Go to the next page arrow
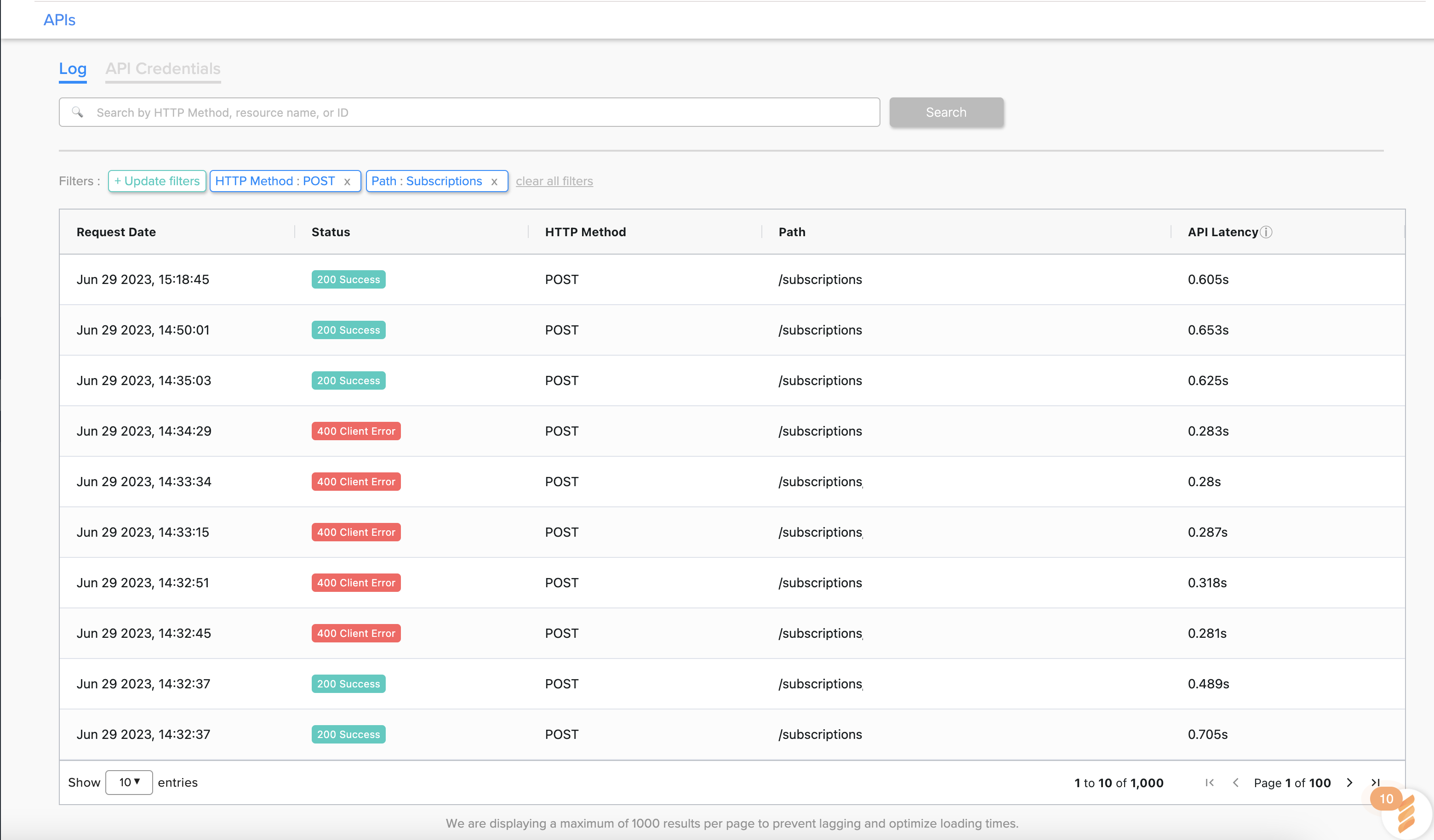The height and width of the screenshot is (840, 1434). [x=1349, y=783]
